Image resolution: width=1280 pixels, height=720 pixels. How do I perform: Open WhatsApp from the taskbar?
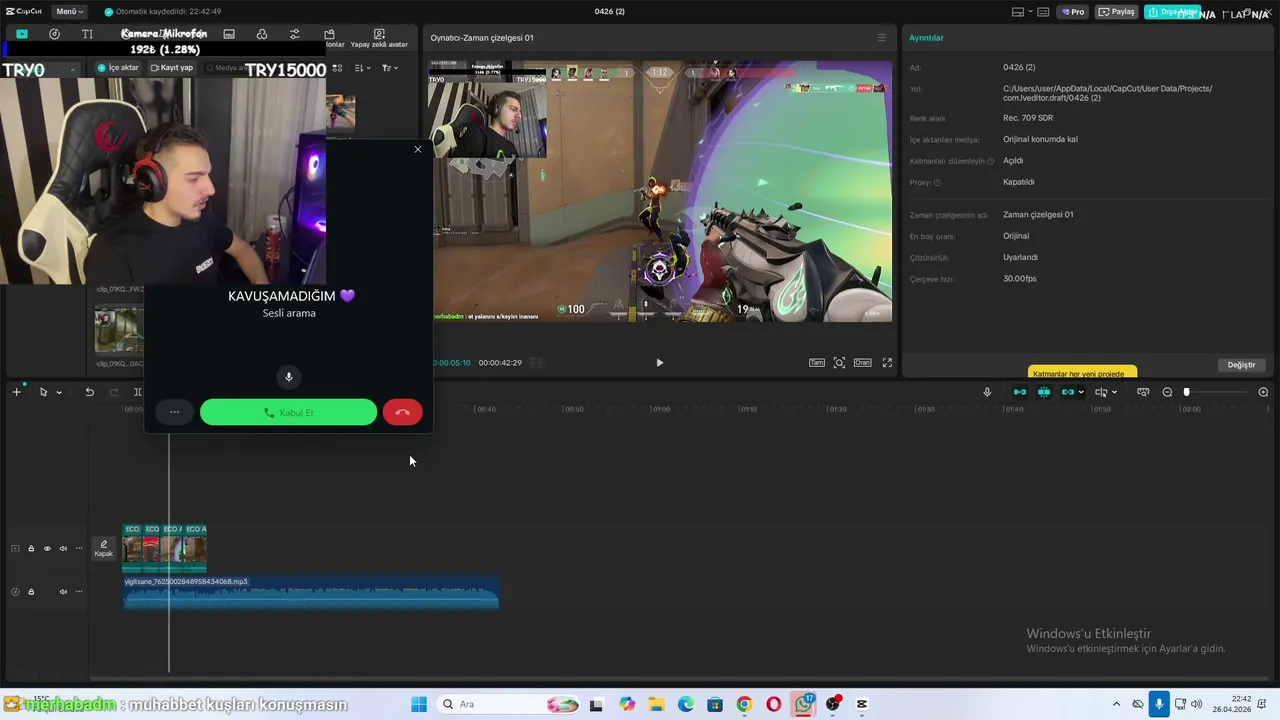coord(803,704)
